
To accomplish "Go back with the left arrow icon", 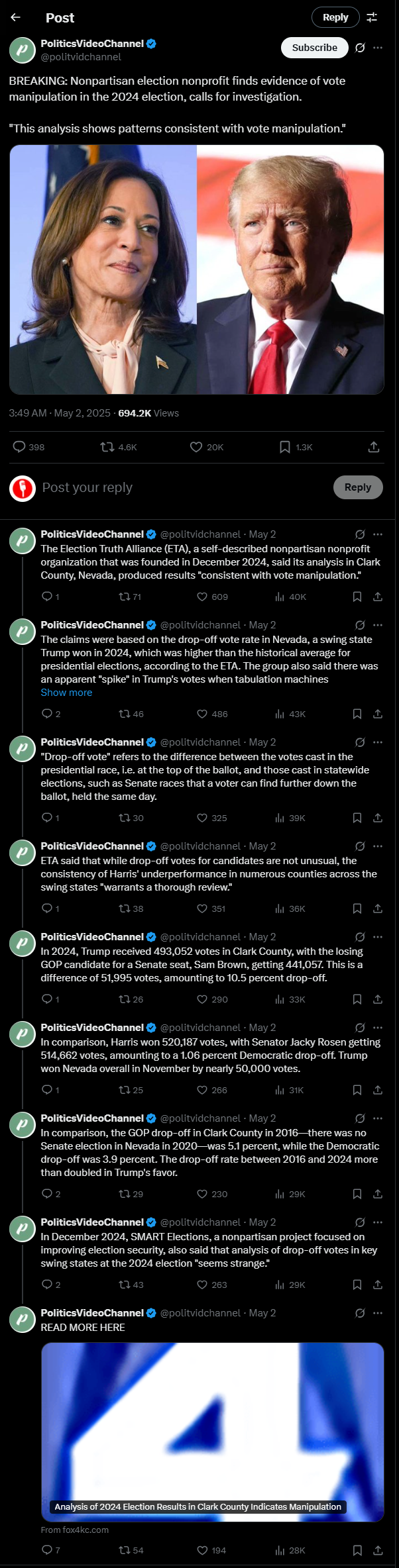I will tap(15, 17).
